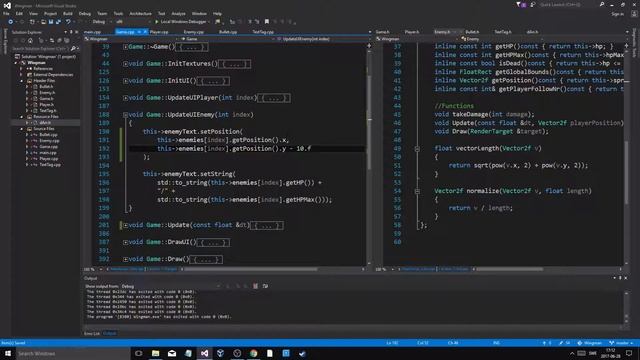
Task: Collapse the Source Files folder
Action: click(x=22, y=129)
